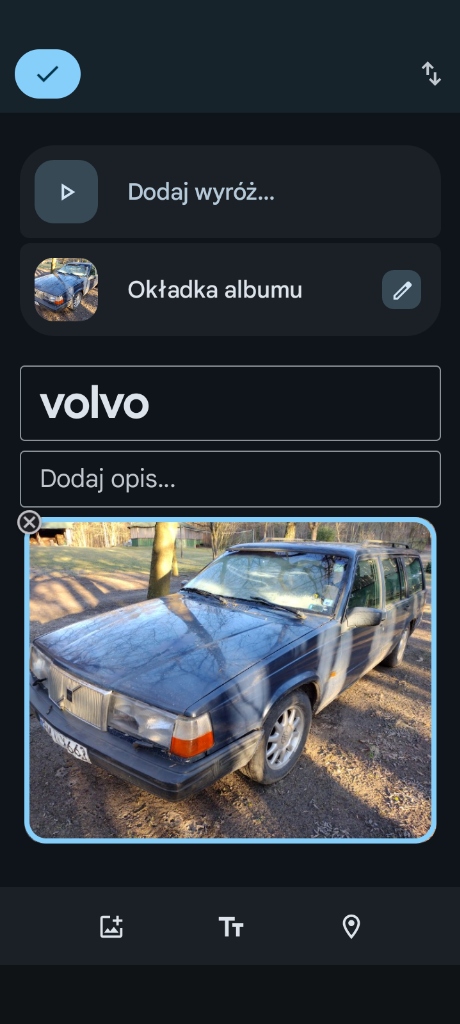Image resolution: width=460 pixels, height=1024 pixels.
Task: Tap the car's front alloy wheel in the photo
Action: tap(285, 737)
